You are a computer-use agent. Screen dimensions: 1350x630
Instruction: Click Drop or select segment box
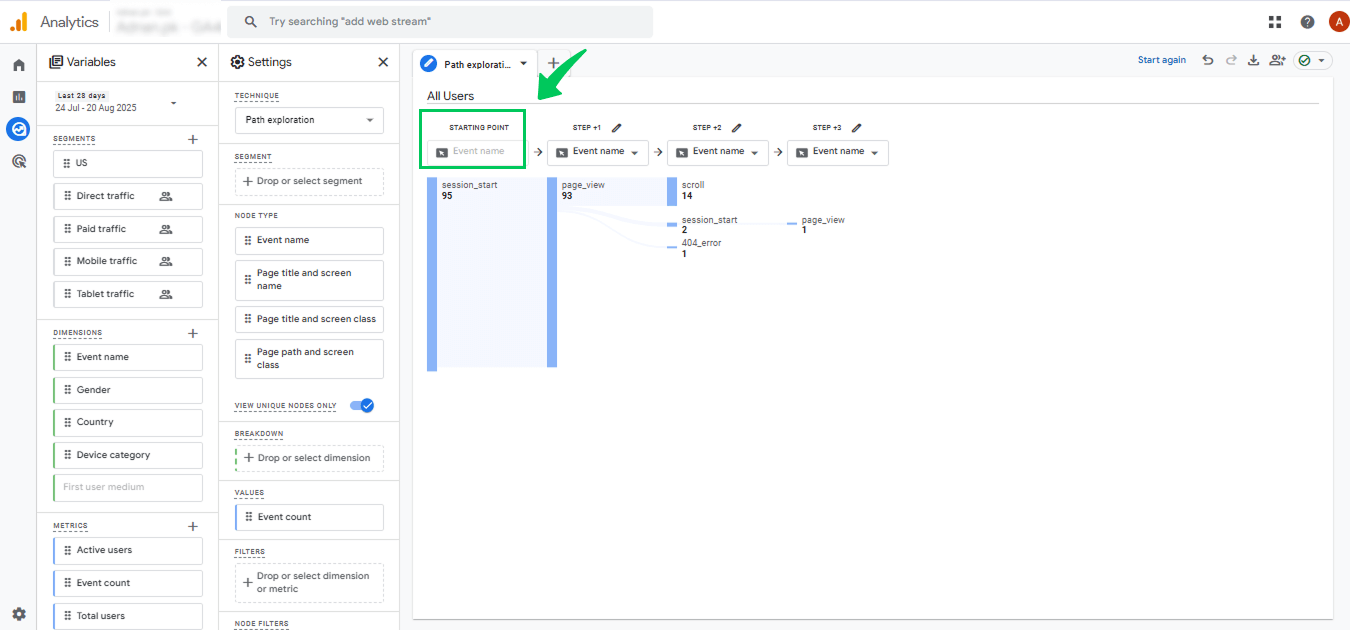[x=309, y=182]
